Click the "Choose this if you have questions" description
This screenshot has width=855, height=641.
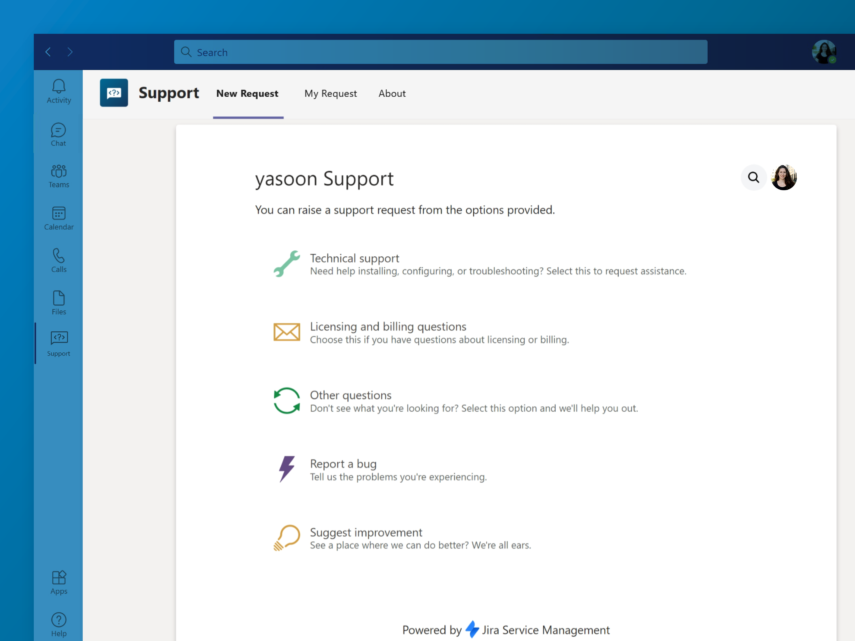pos(439,340)
